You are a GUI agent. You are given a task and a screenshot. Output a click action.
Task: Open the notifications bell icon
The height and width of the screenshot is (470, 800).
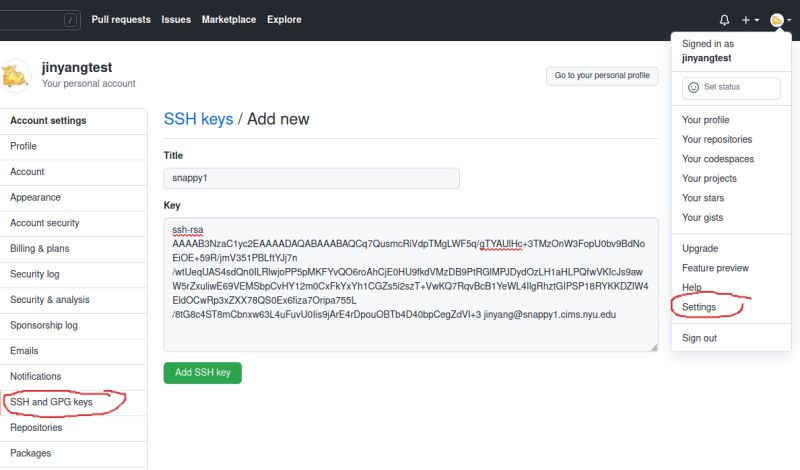pos(724,20)
